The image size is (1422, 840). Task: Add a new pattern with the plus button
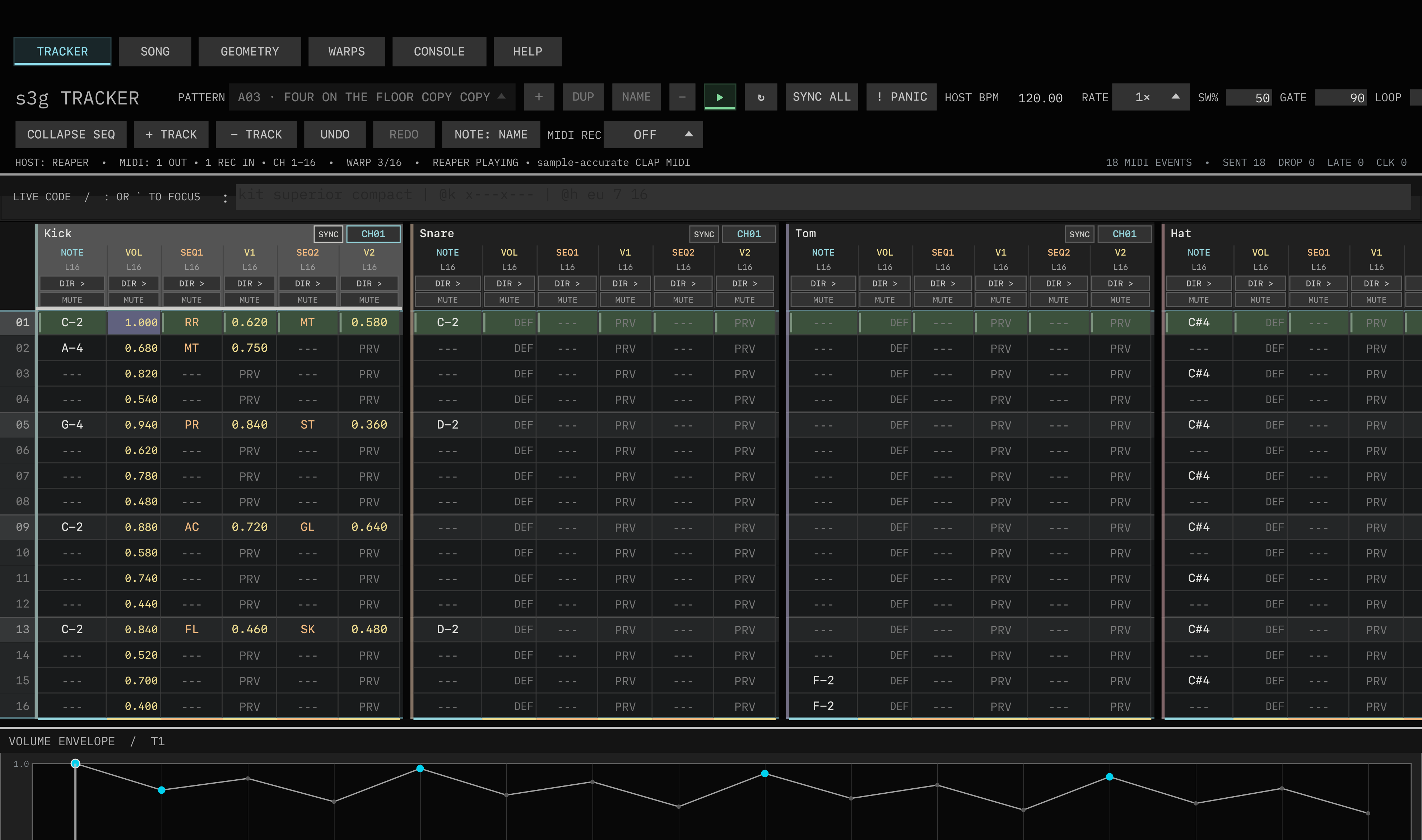coord(539,97)
